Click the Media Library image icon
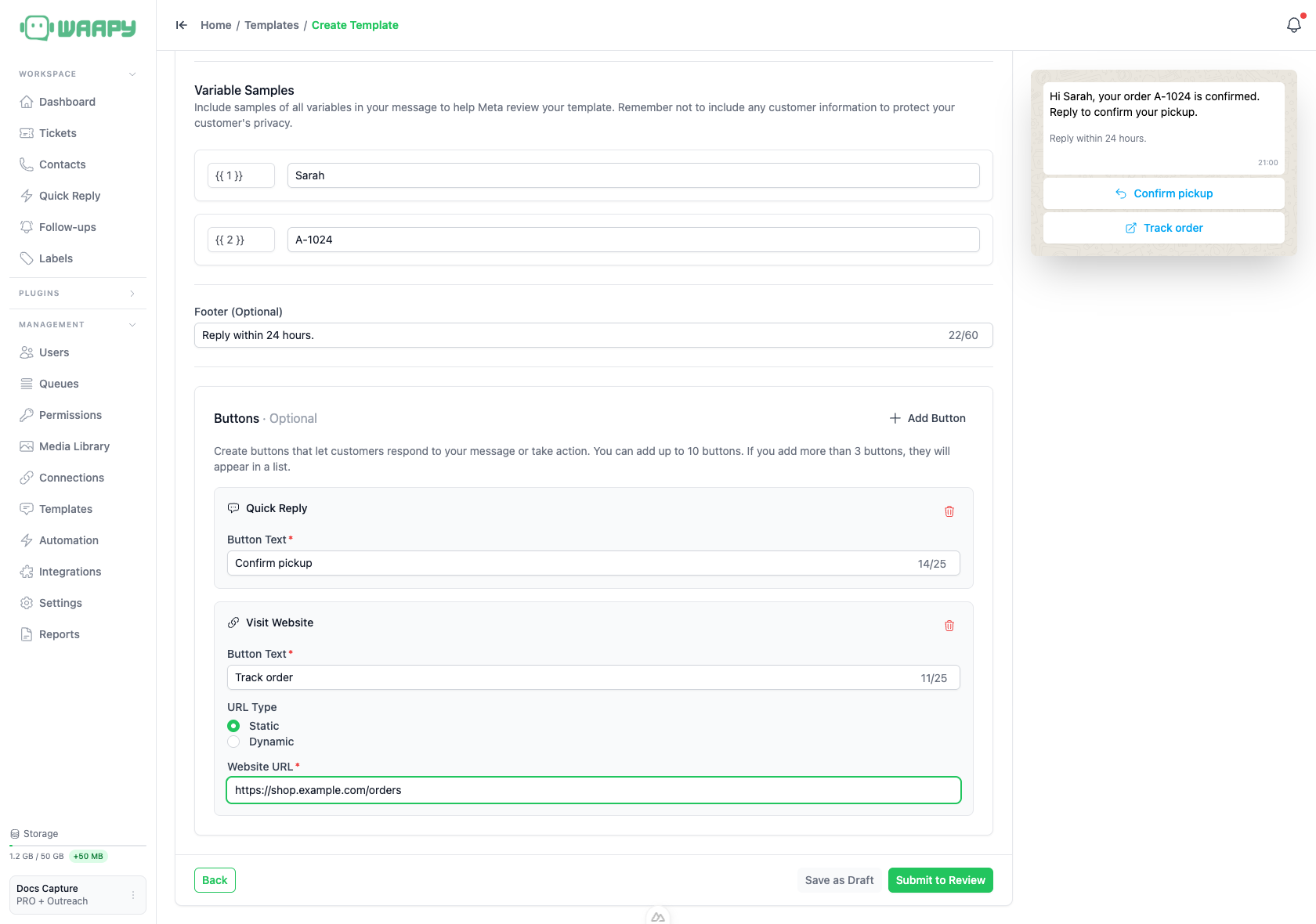Screen dimensions: 1316x924 [27, 446]
